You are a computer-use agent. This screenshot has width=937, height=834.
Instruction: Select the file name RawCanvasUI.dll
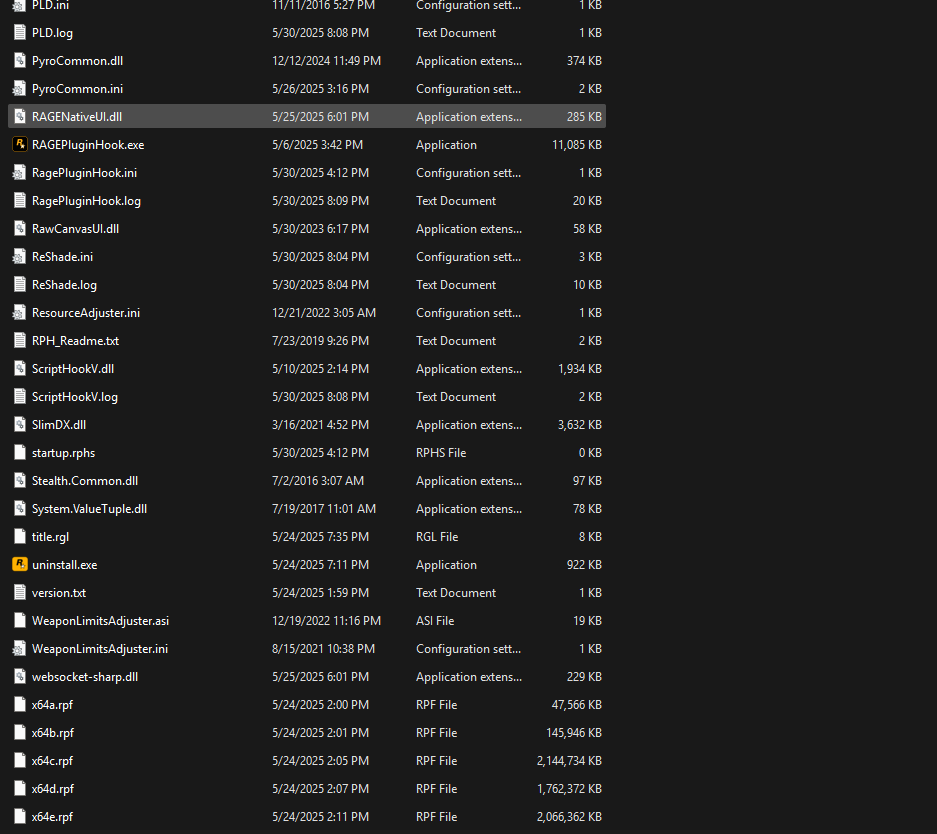click(x=75, y=229)
